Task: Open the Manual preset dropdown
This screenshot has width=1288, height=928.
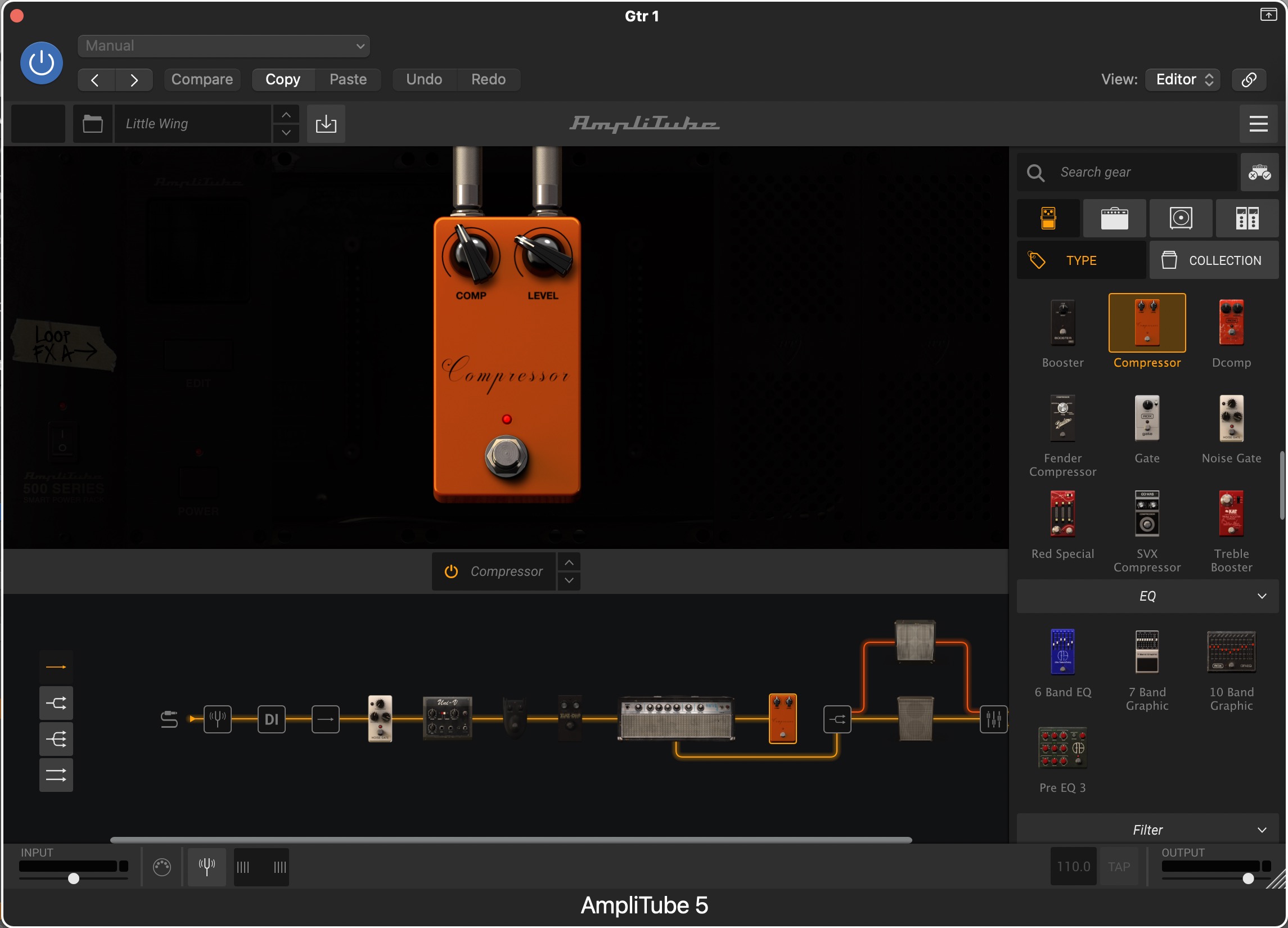Action: [x=223, y=46]
